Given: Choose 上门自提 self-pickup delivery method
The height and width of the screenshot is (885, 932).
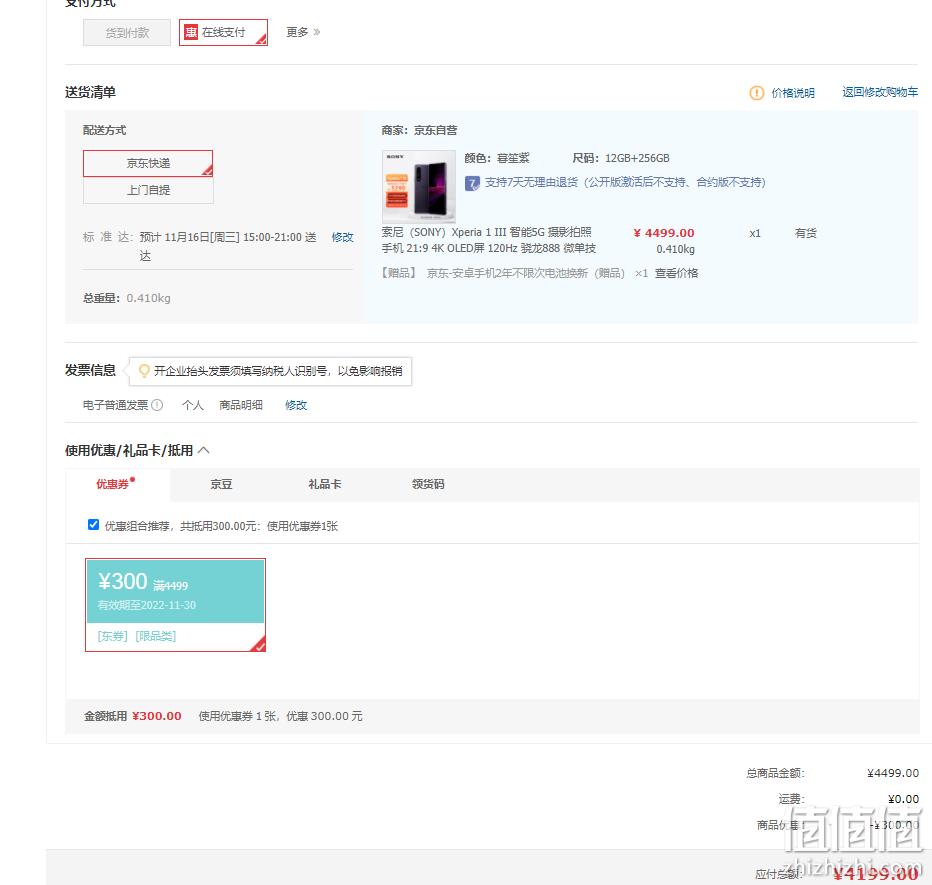Looking at the screenshot, I should [148, 190].
